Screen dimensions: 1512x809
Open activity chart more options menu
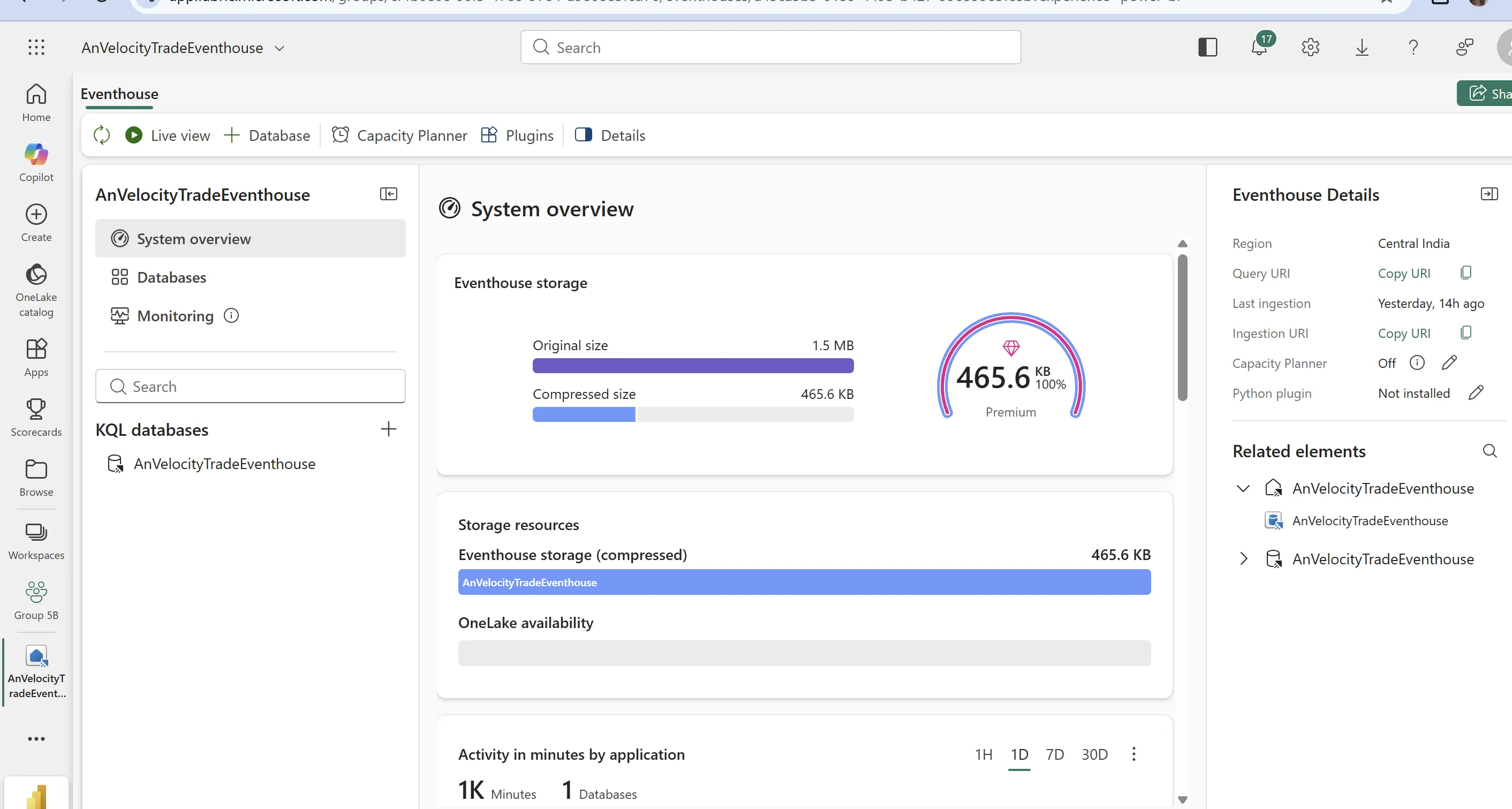[x=1134, y=754]
